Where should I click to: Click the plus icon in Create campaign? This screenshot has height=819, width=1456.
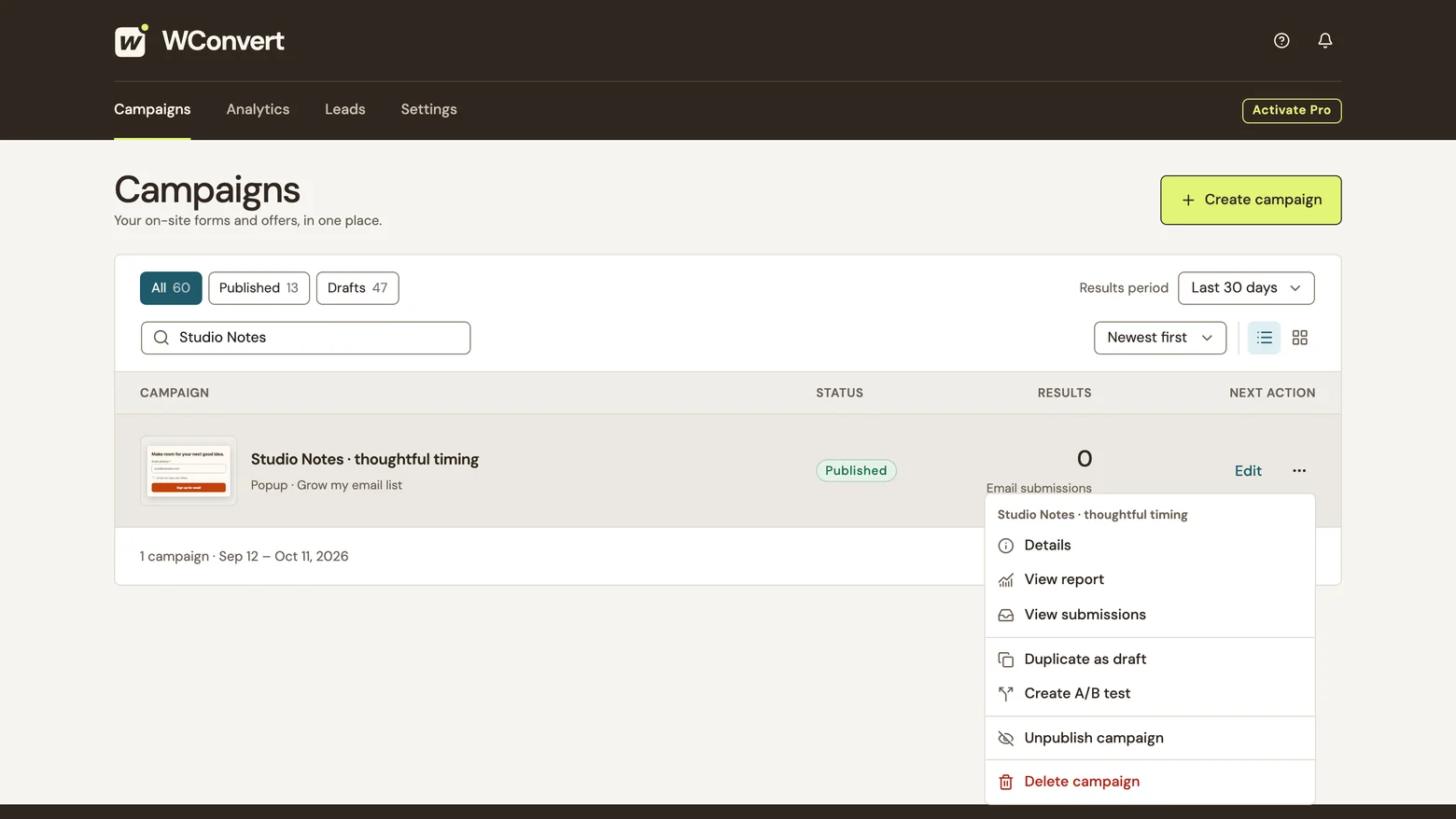click(1188, 201)
